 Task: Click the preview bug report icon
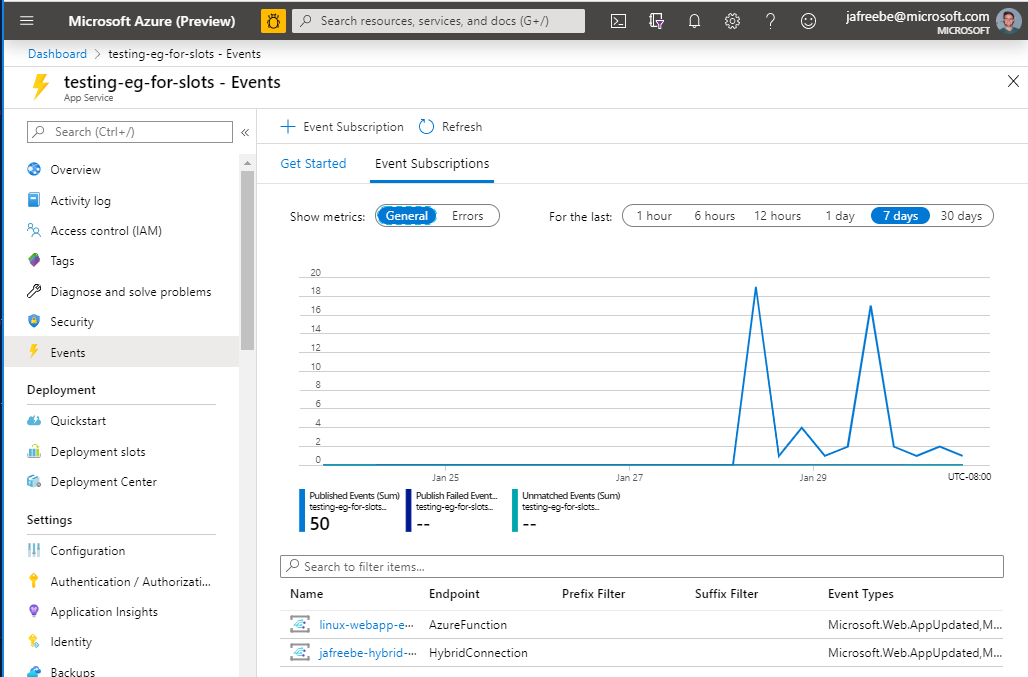tap(273, 21)
